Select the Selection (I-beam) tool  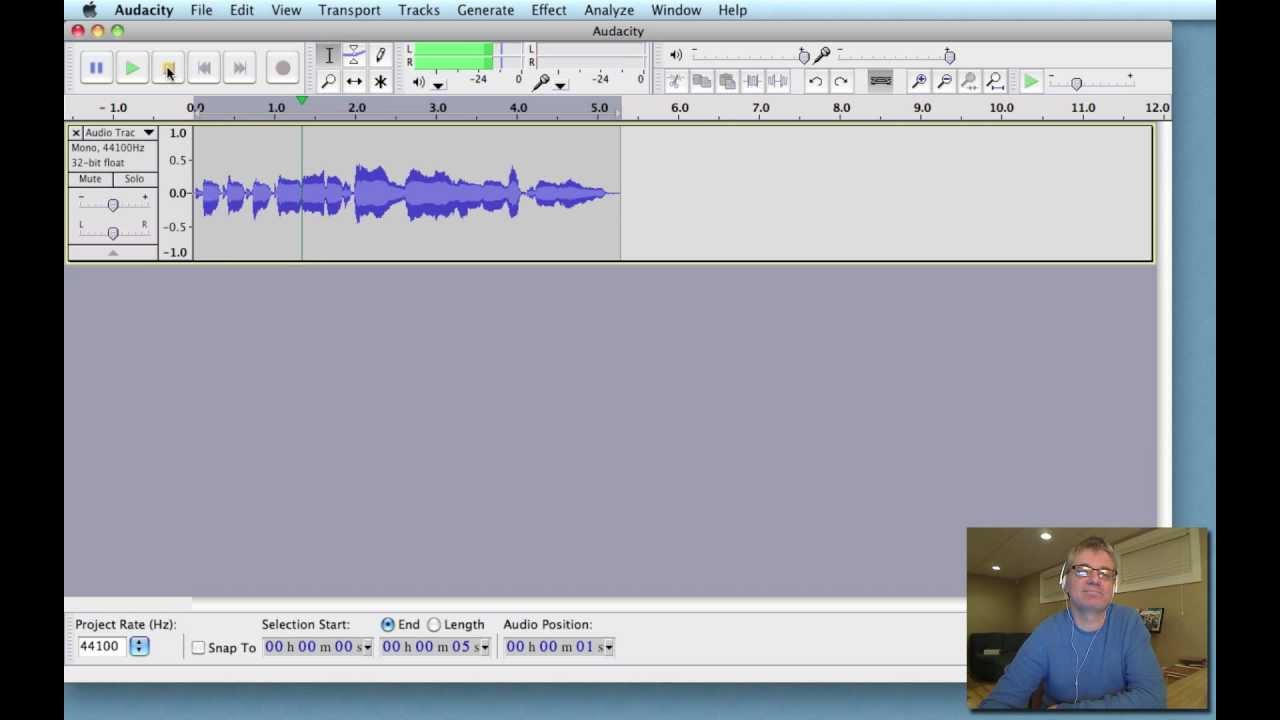(329, 56)
